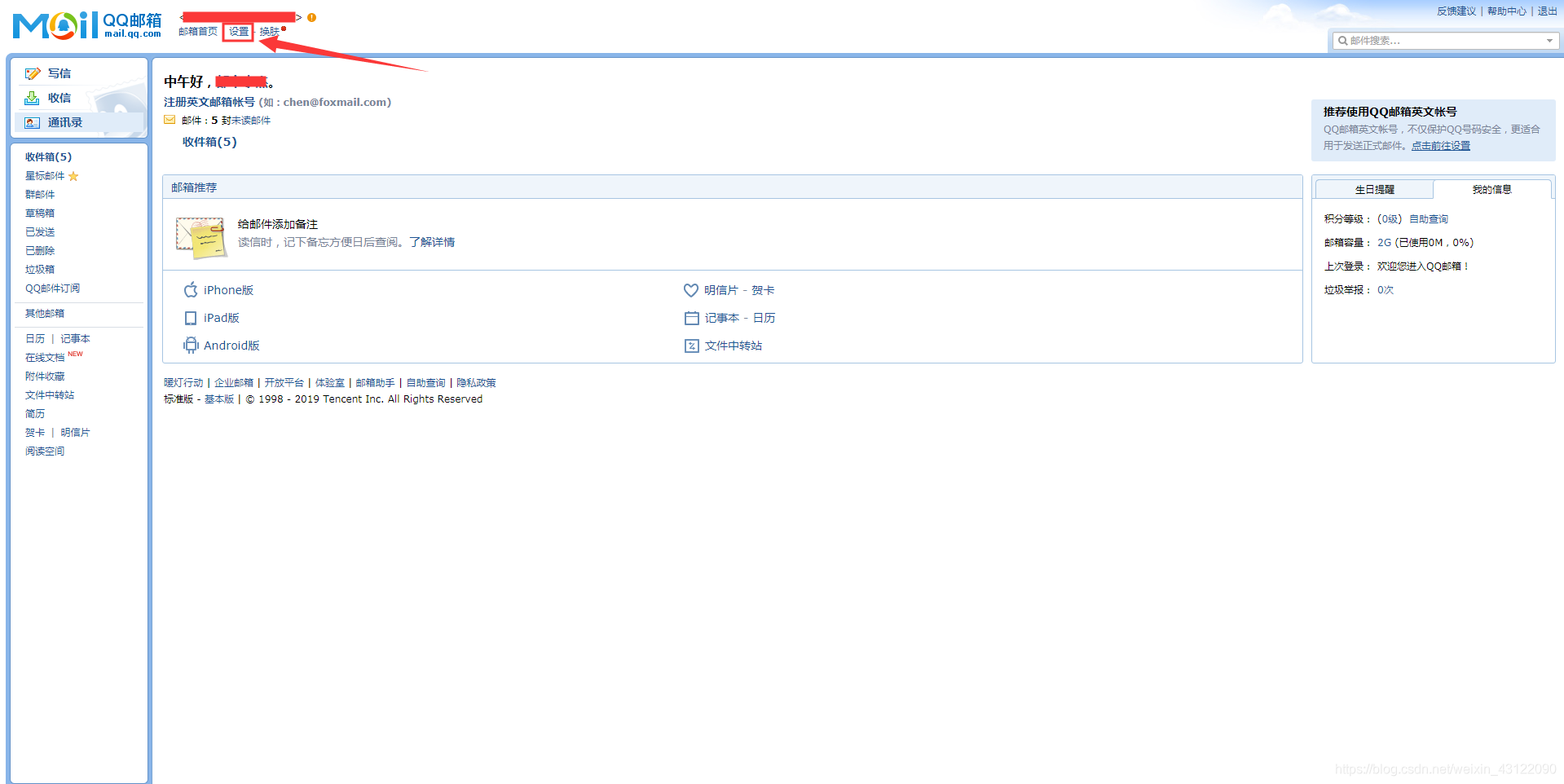Image resolution: width=1564 pixels, height=784 pixels.
Task: Switch to the 我的信息 tab
Action: [x=1491, y=189]
